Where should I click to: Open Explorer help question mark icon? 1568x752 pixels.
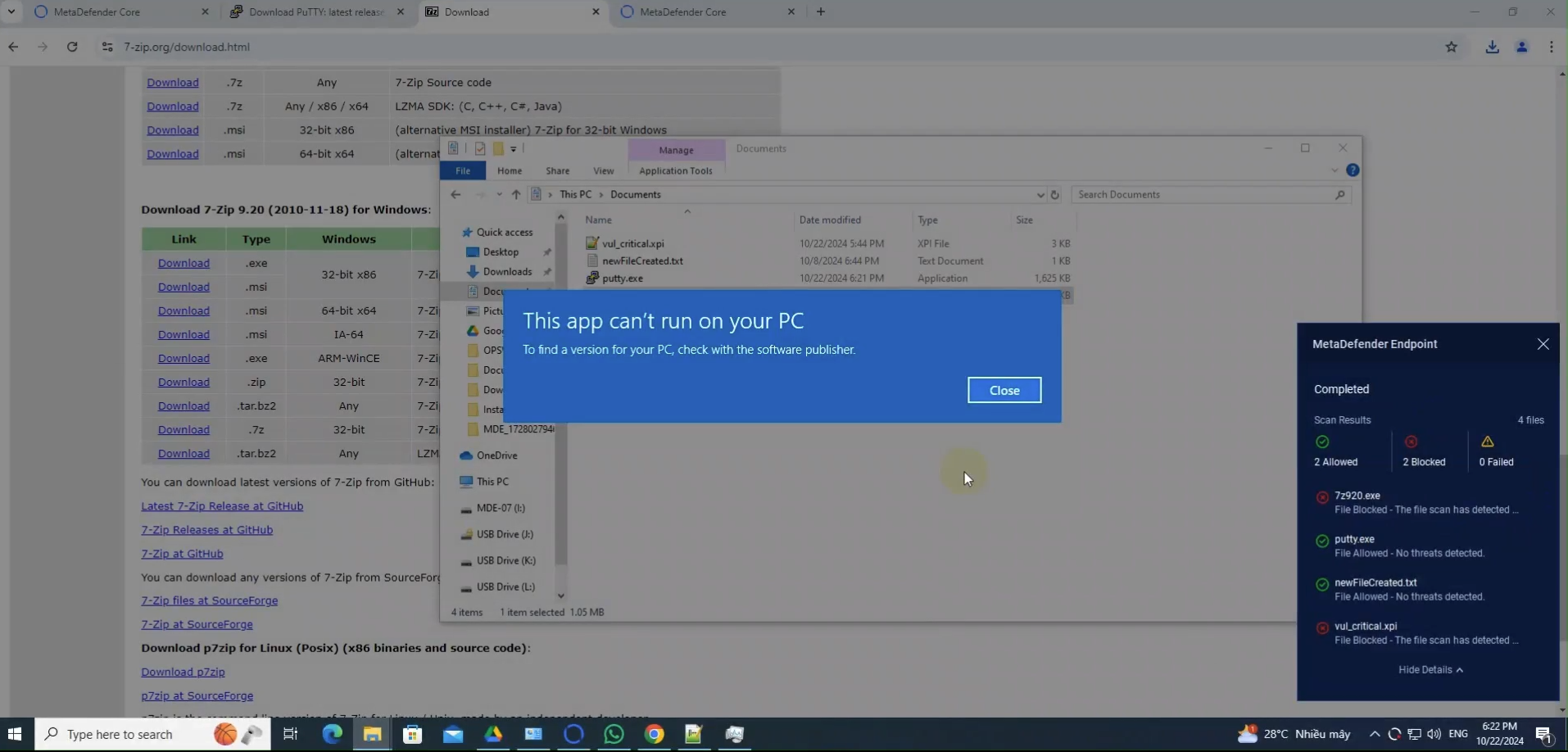click(1353, 170)
